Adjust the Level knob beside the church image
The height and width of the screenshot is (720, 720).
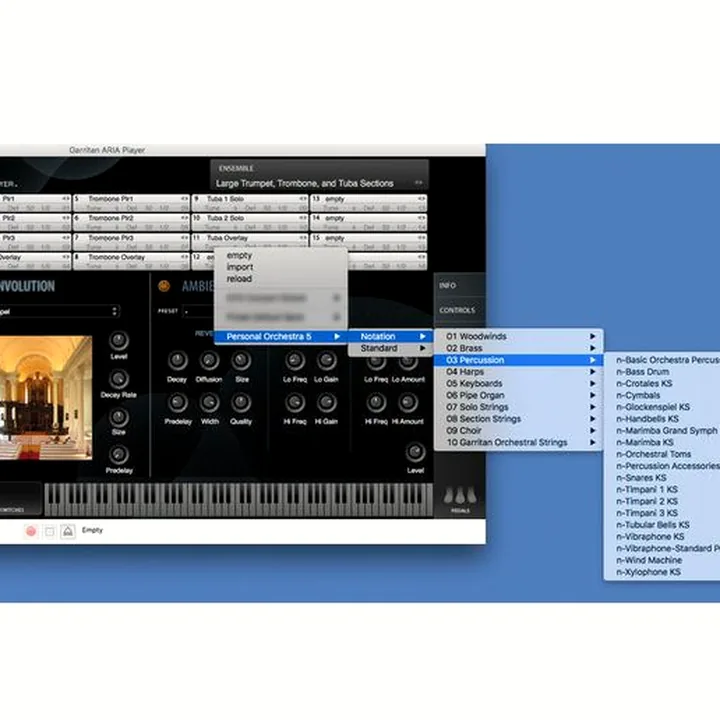(x=118, y=341)
